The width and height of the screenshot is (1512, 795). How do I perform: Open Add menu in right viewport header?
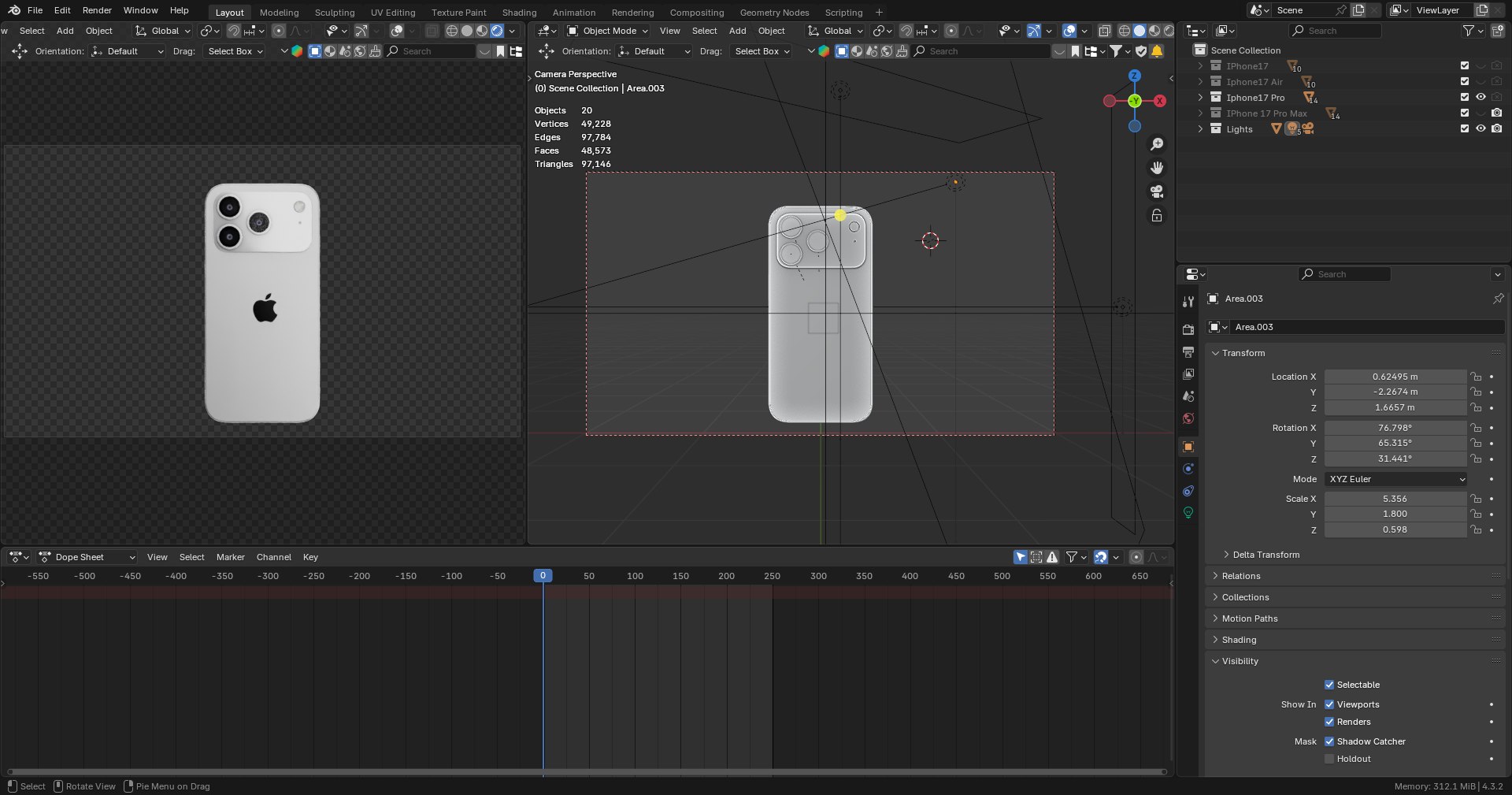point(737,31)
